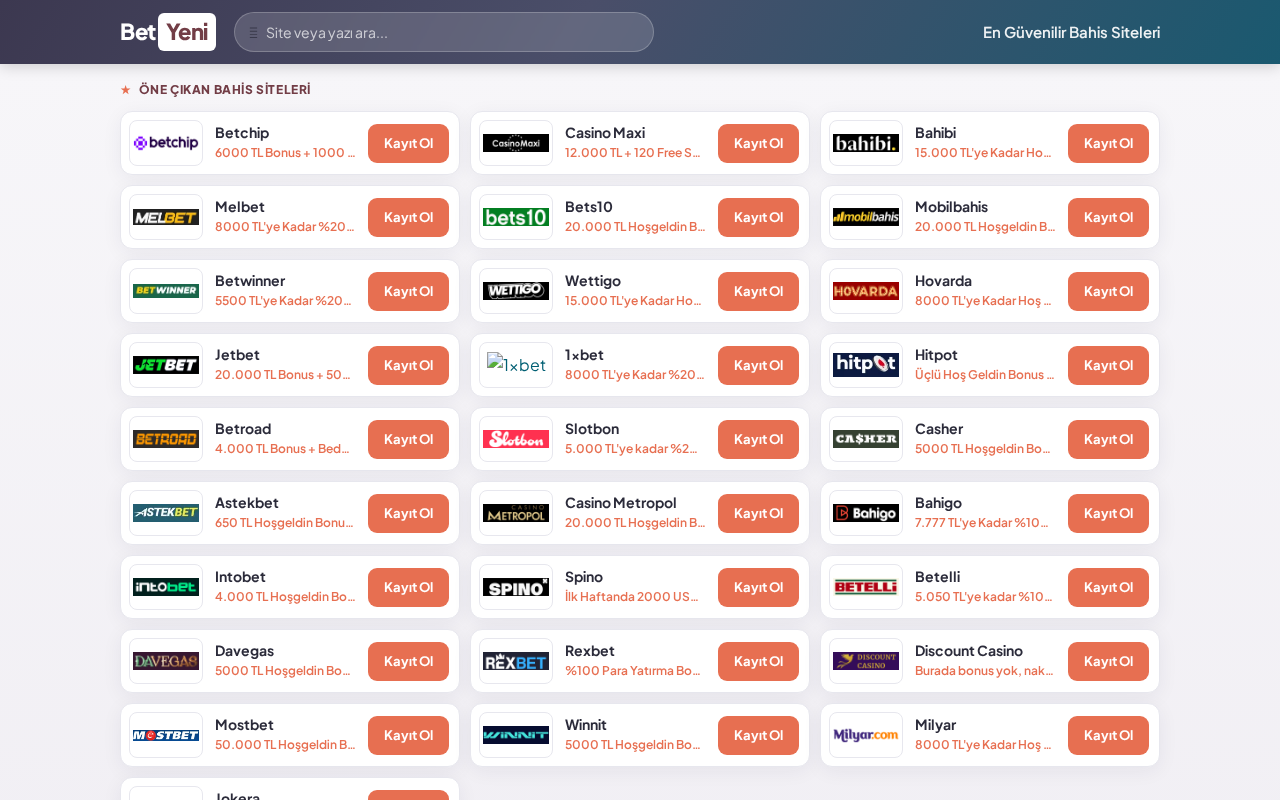The image size is (1280, 800).
Task: Click the Hovarda logo icon
Action: [x=866, y=291]
